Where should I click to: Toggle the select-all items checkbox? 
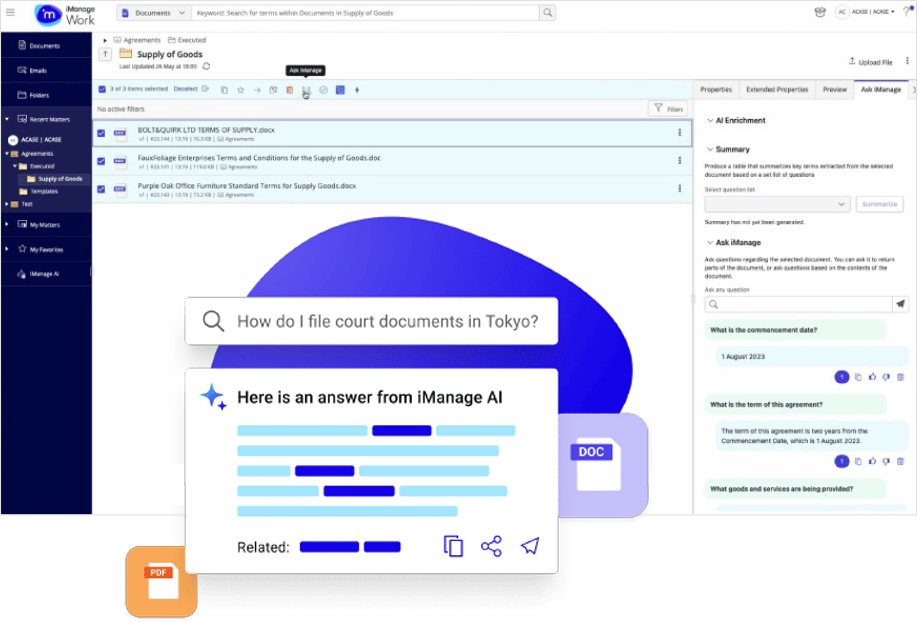tap(102, 89)
